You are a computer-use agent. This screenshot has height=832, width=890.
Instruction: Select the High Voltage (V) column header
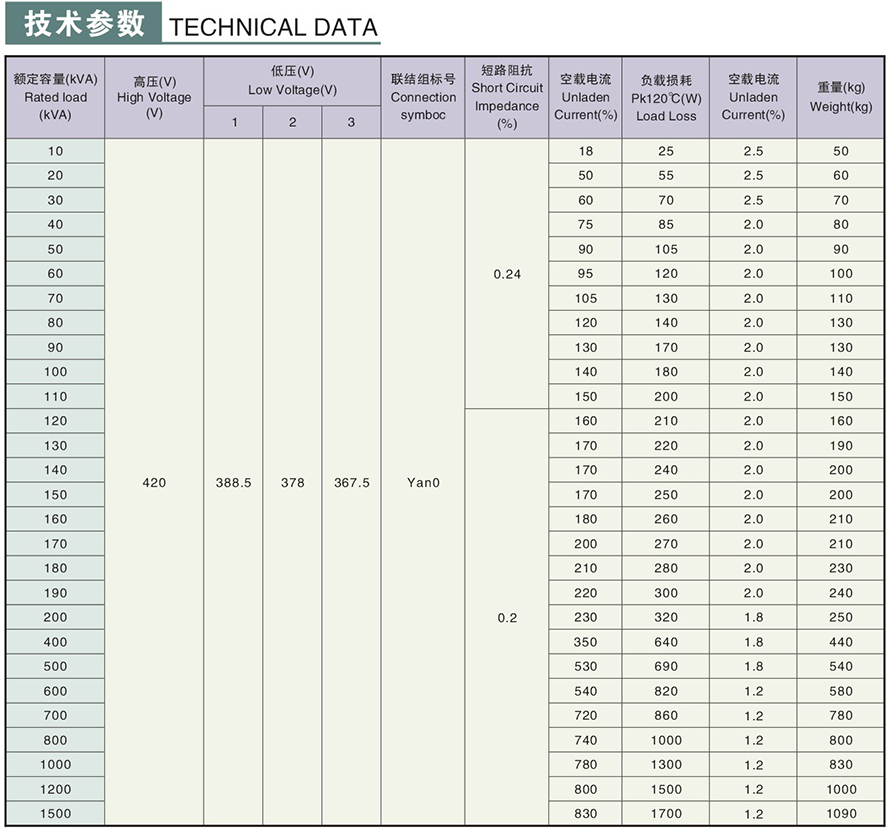pyautogui.click(x=154, y=97)
